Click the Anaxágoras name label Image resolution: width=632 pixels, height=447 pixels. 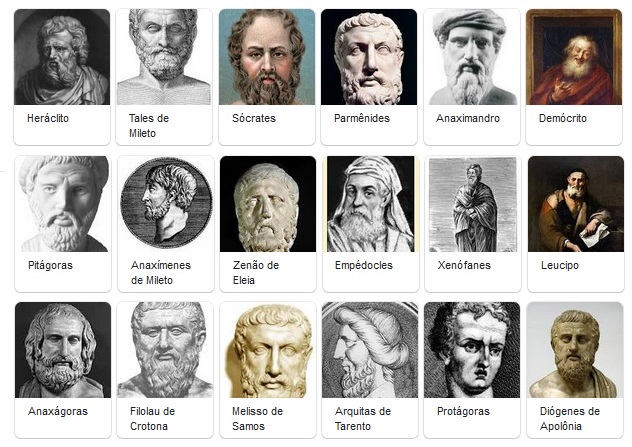click(x=58, y=412)
